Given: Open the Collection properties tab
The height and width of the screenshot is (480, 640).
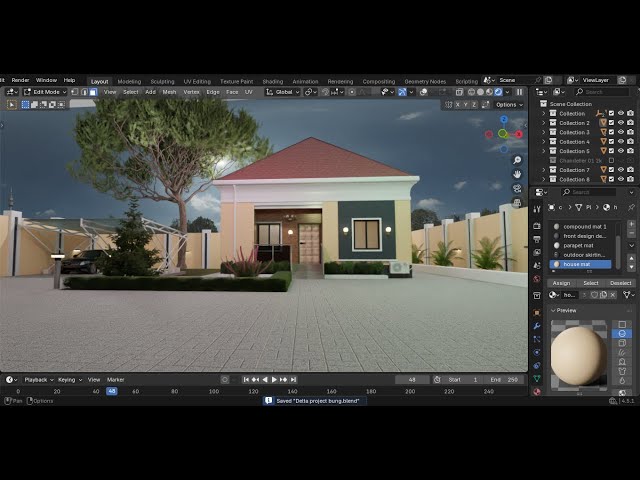Looking at the screenshot, I should (x=537, y=295).
